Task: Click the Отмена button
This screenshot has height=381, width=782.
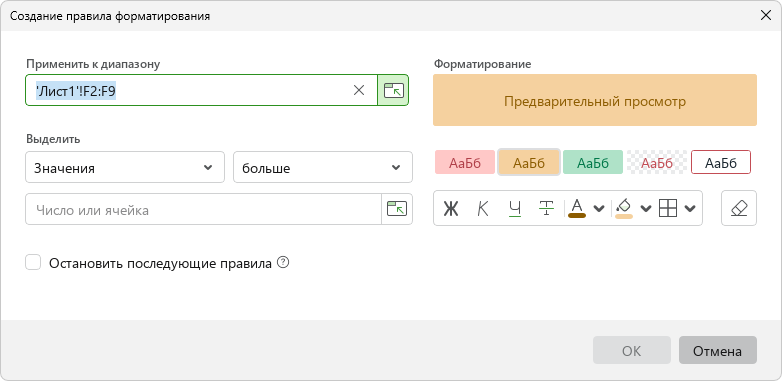Action: point(718,350)
